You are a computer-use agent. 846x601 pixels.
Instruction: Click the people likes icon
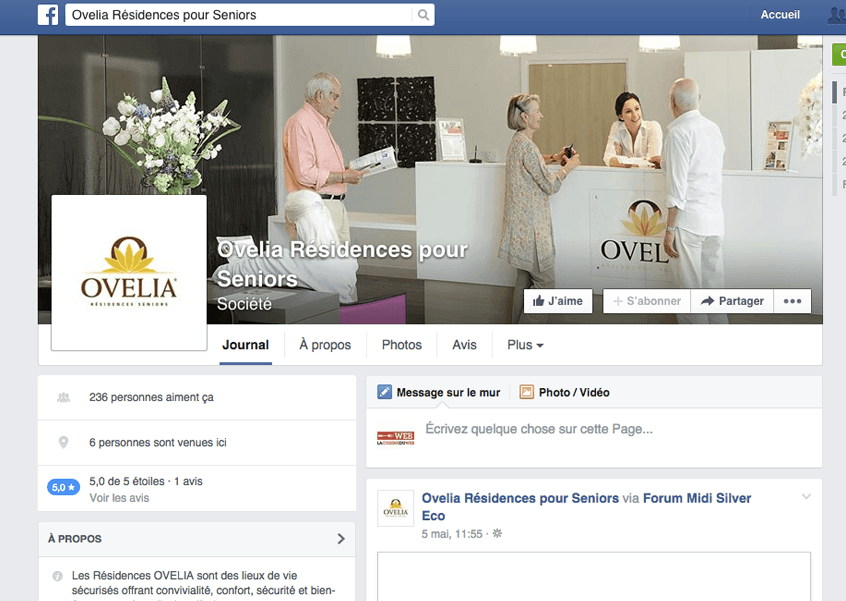pos(64,398)
